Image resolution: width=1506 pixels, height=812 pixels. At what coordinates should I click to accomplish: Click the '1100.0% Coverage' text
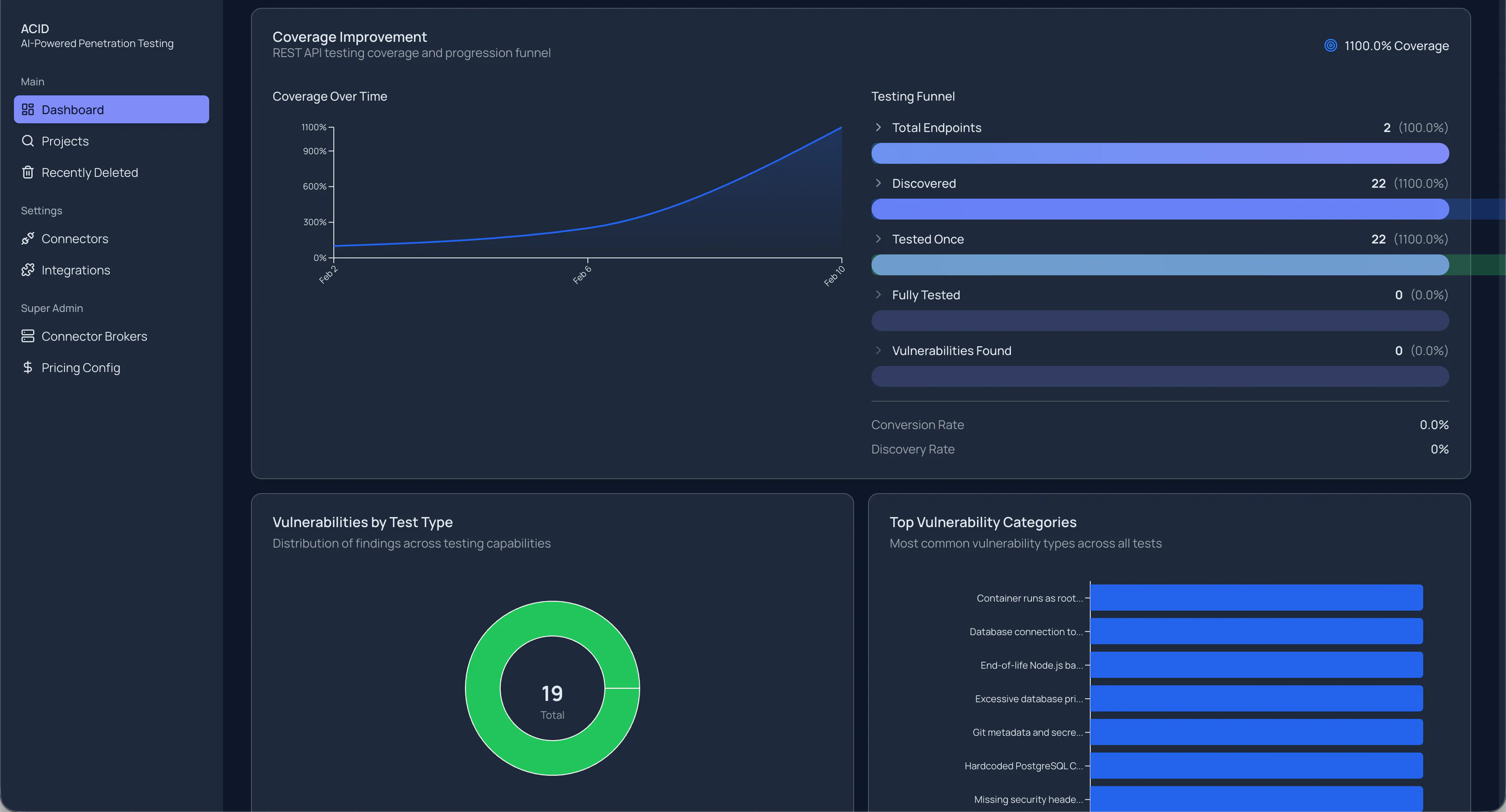[x=1397, y=46]
